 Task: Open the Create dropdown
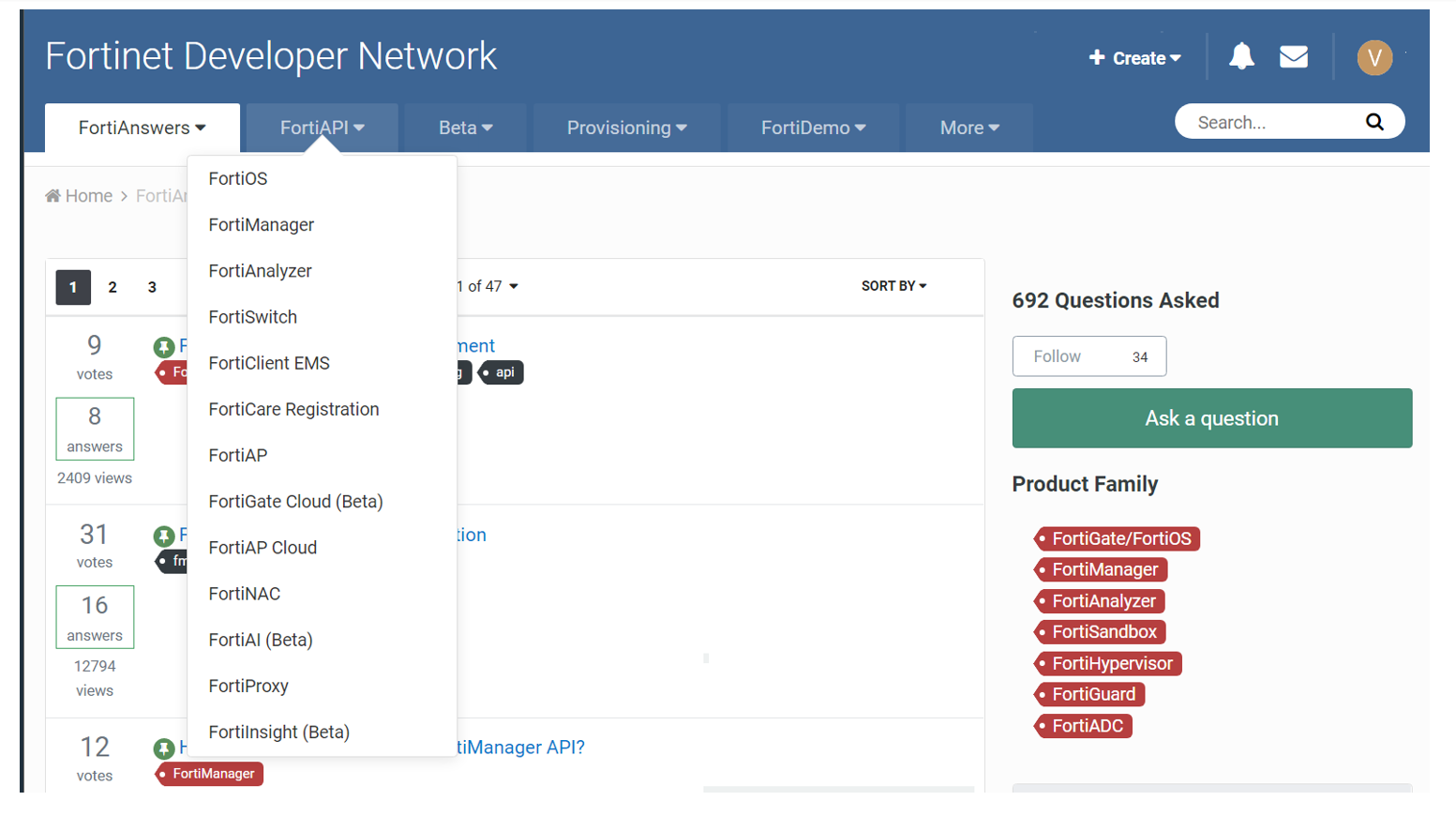(x=1134, y=58)
